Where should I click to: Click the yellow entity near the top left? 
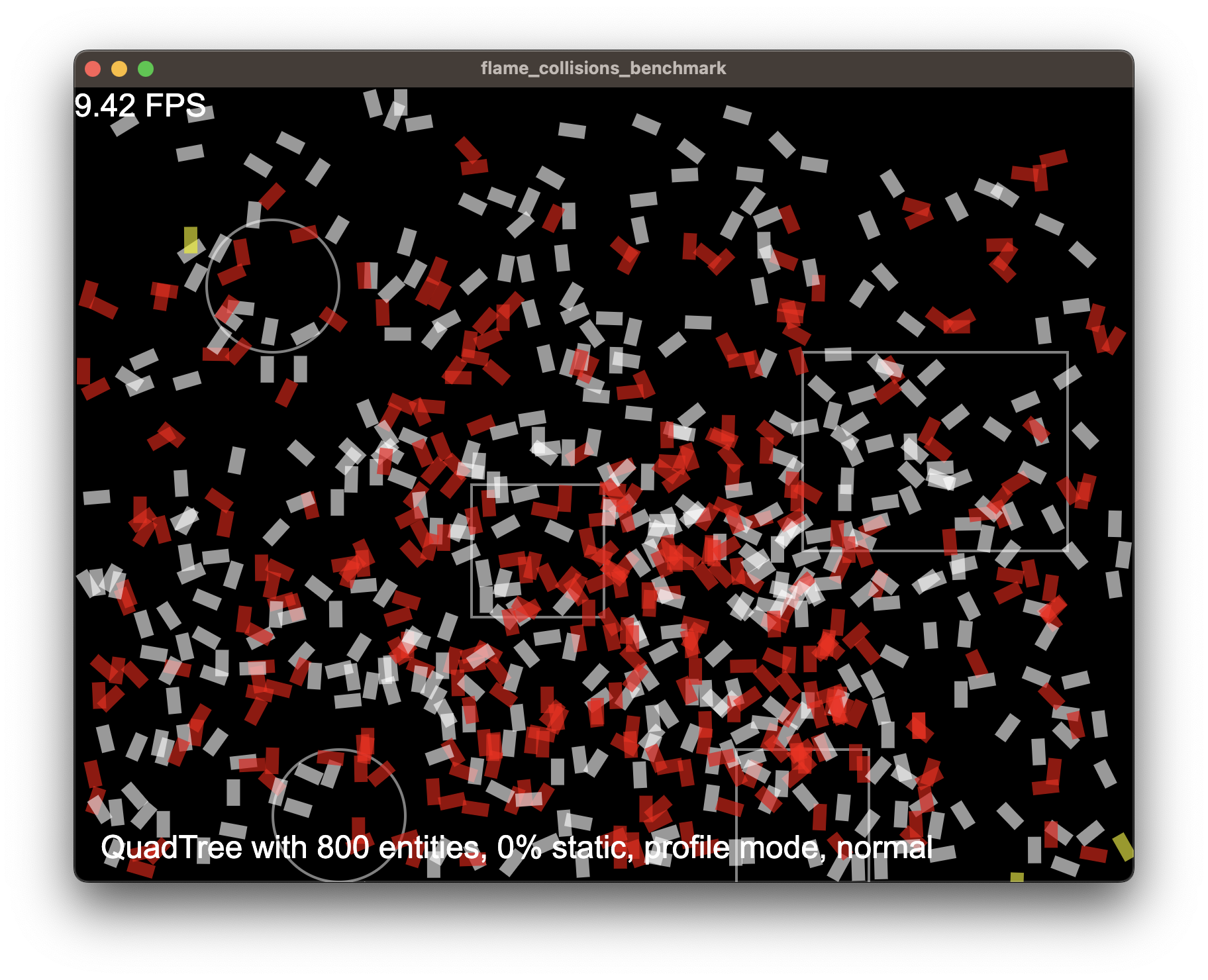click(x=191, y=240)
